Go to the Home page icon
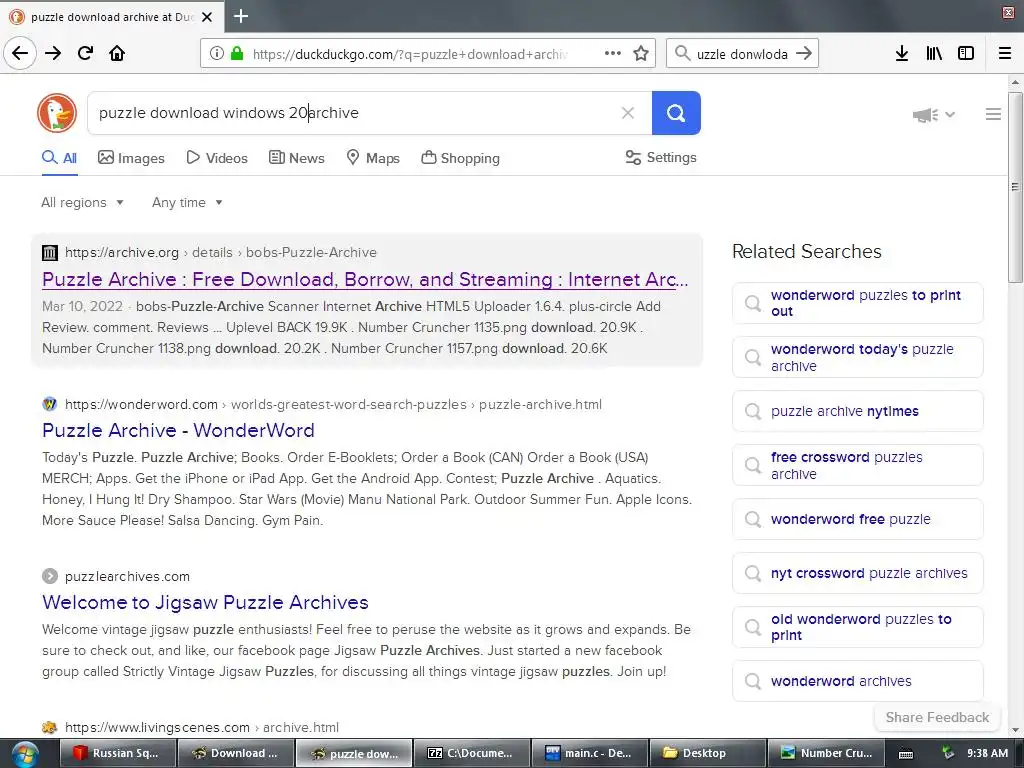The width and height of the screenshot is (1024, 768). tap(117, 53)
